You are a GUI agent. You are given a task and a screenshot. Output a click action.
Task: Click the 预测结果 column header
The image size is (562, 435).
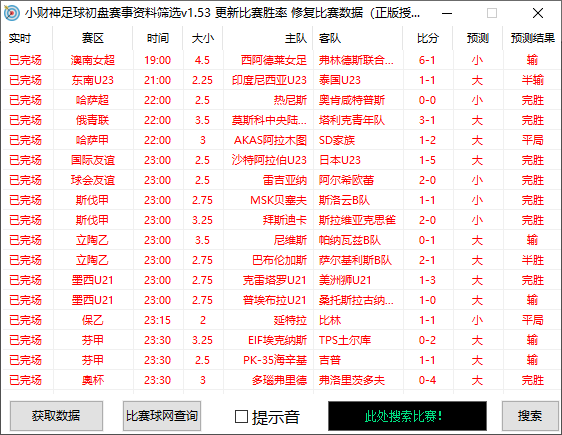pos(533,38)
